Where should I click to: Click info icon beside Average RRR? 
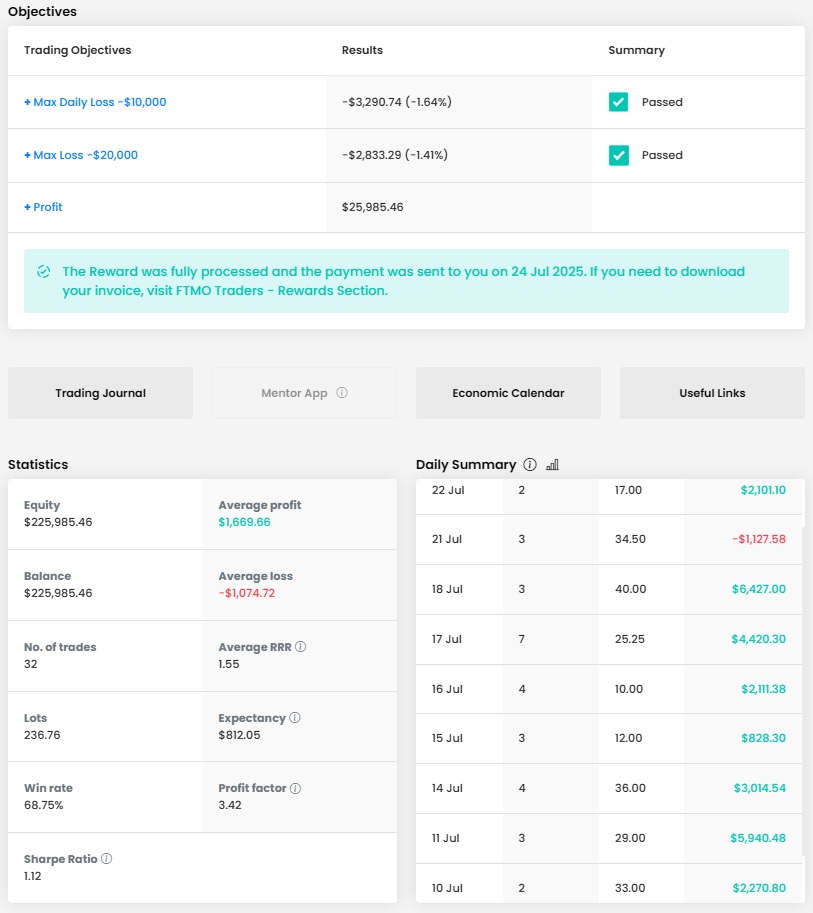pos(301,647)
